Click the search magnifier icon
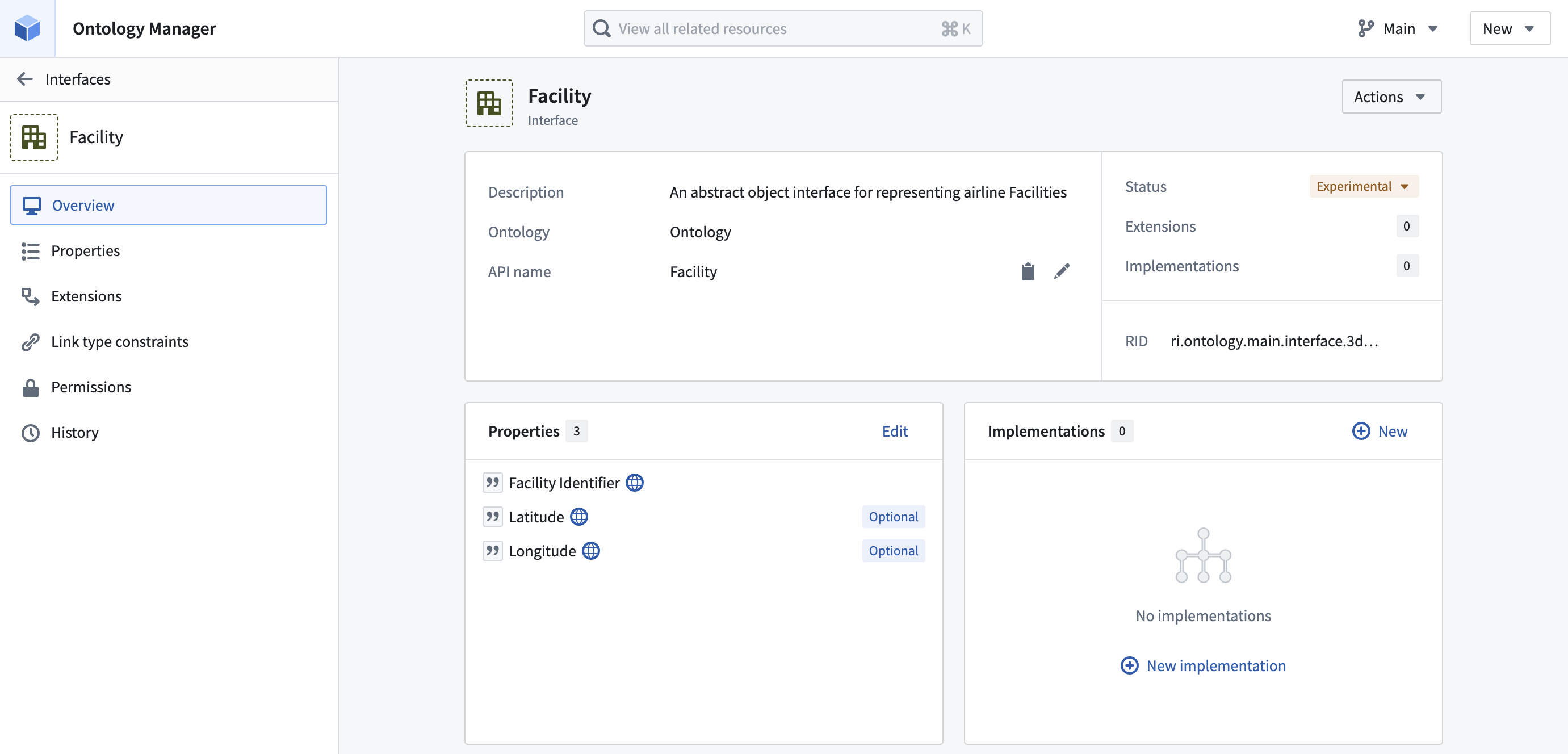Viewport: 1568px width, 754px height. [601, 28]
